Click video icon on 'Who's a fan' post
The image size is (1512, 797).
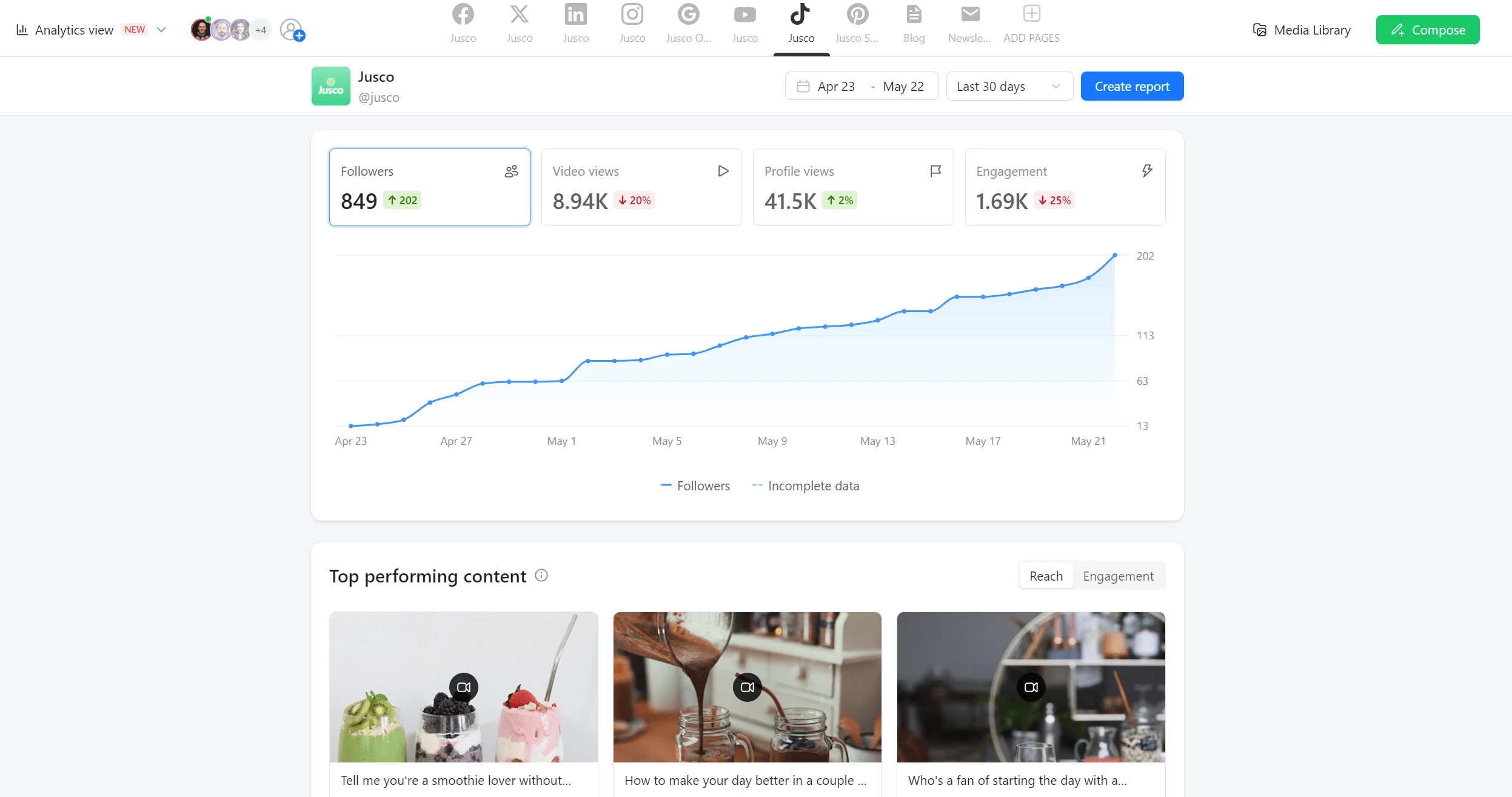coord(1031,687)
